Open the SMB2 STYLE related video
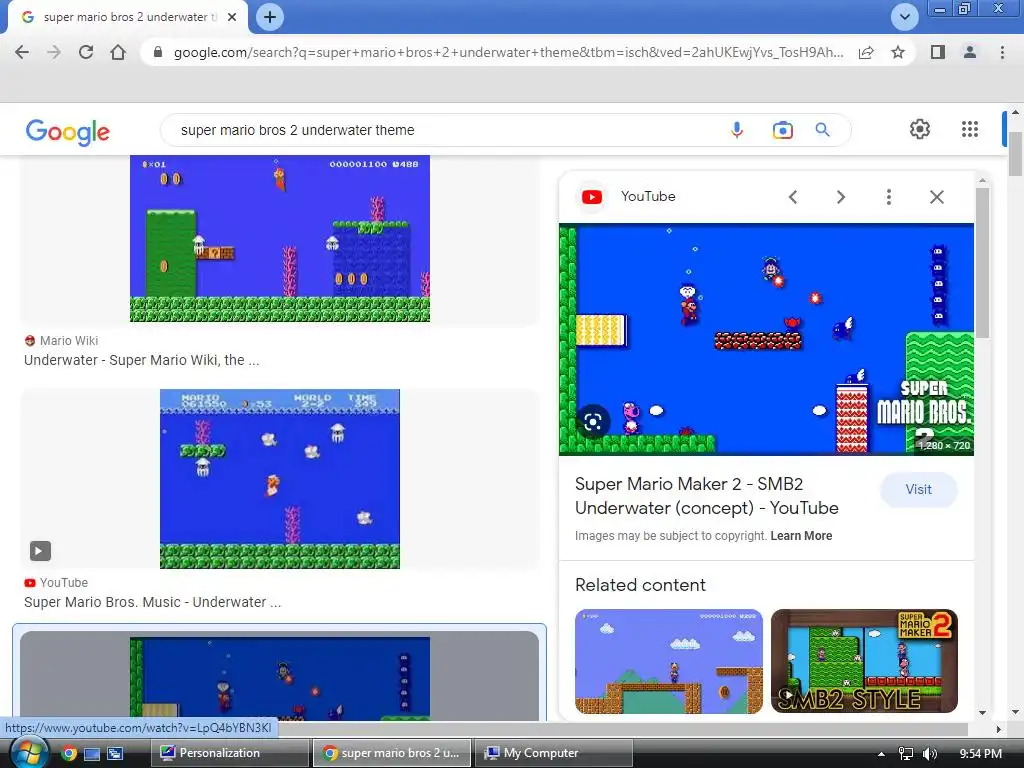The height and width of the screenshot is (768, 1024). 864,661
